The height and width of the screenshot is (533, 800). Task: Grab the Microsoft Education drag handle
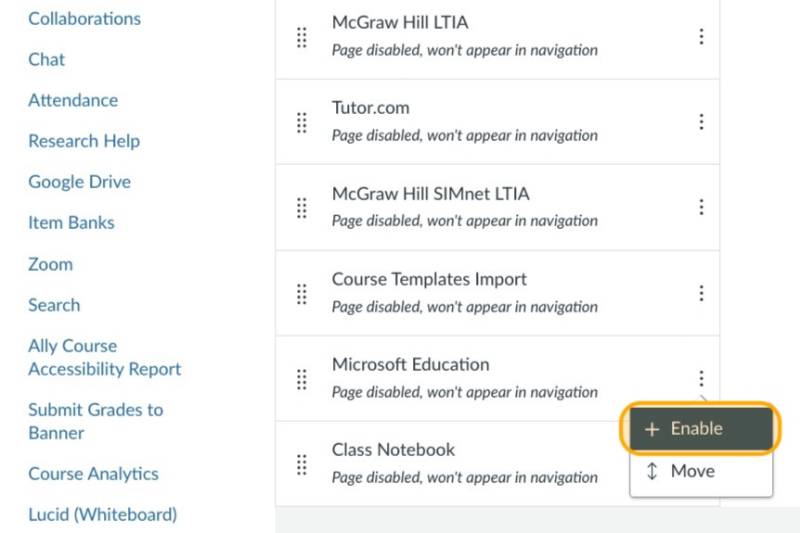click(x=302, y=379)
